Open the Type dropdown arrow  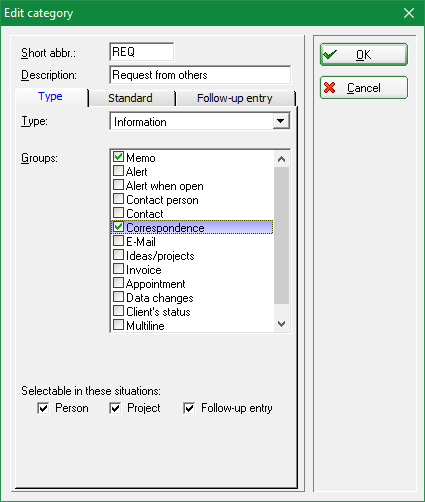[x=281, y=121]
